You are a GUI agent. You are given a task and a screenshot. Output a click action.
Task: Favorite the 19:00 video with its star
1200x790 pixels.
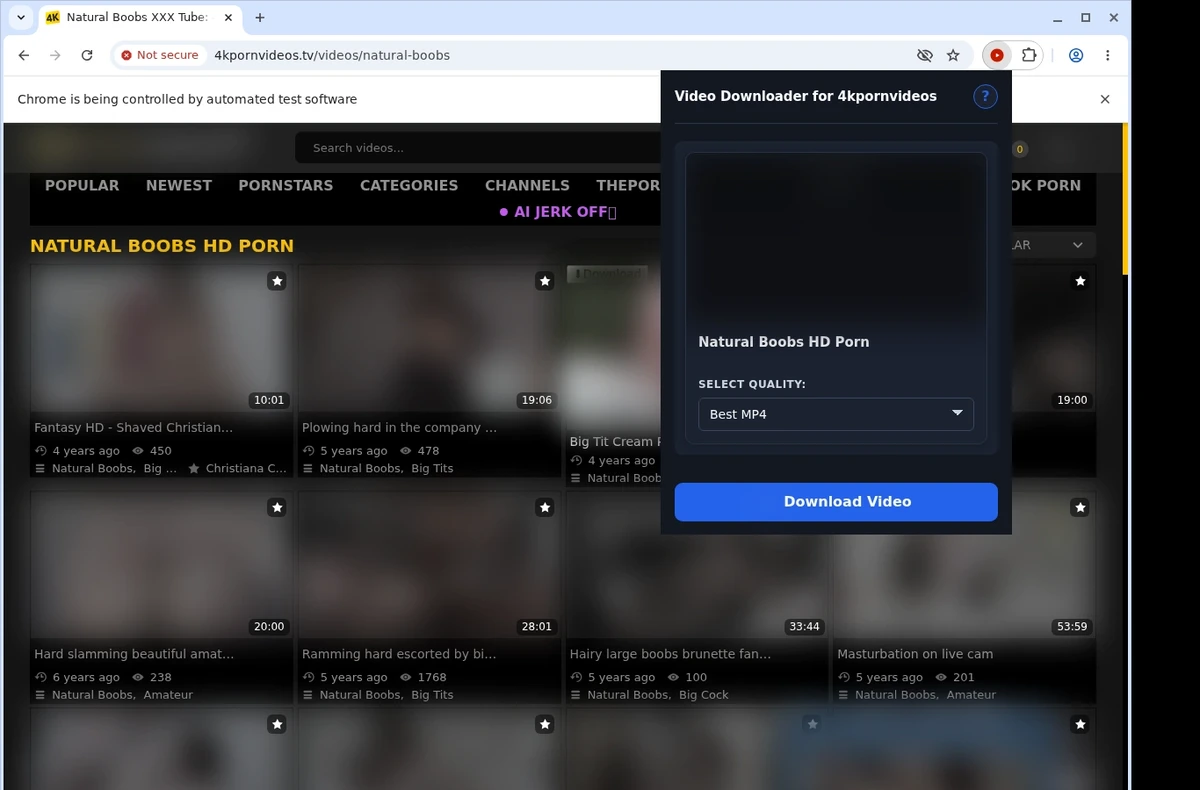click(x=1080, y=281)
